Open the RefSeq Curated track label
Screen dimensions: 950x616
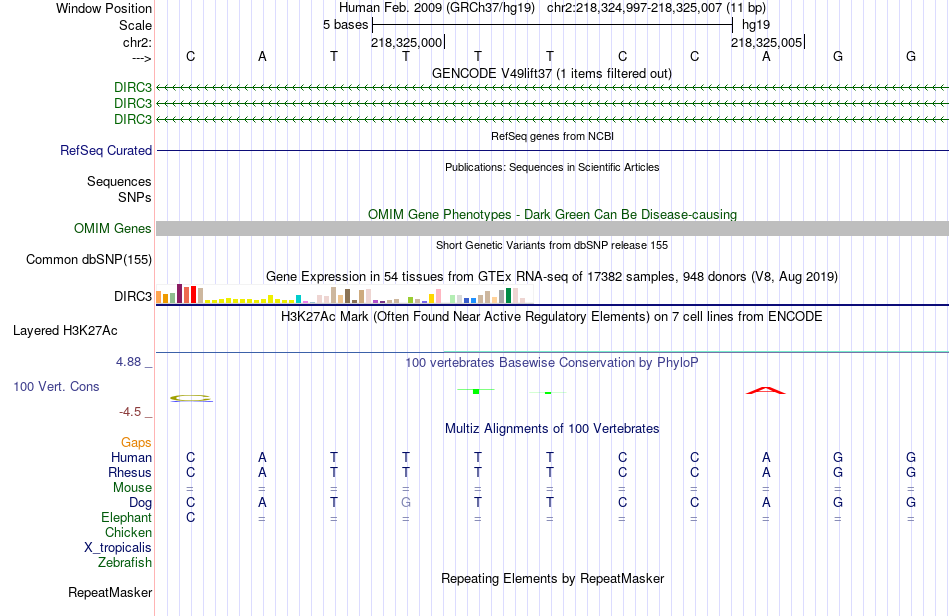tap(106, 150)
